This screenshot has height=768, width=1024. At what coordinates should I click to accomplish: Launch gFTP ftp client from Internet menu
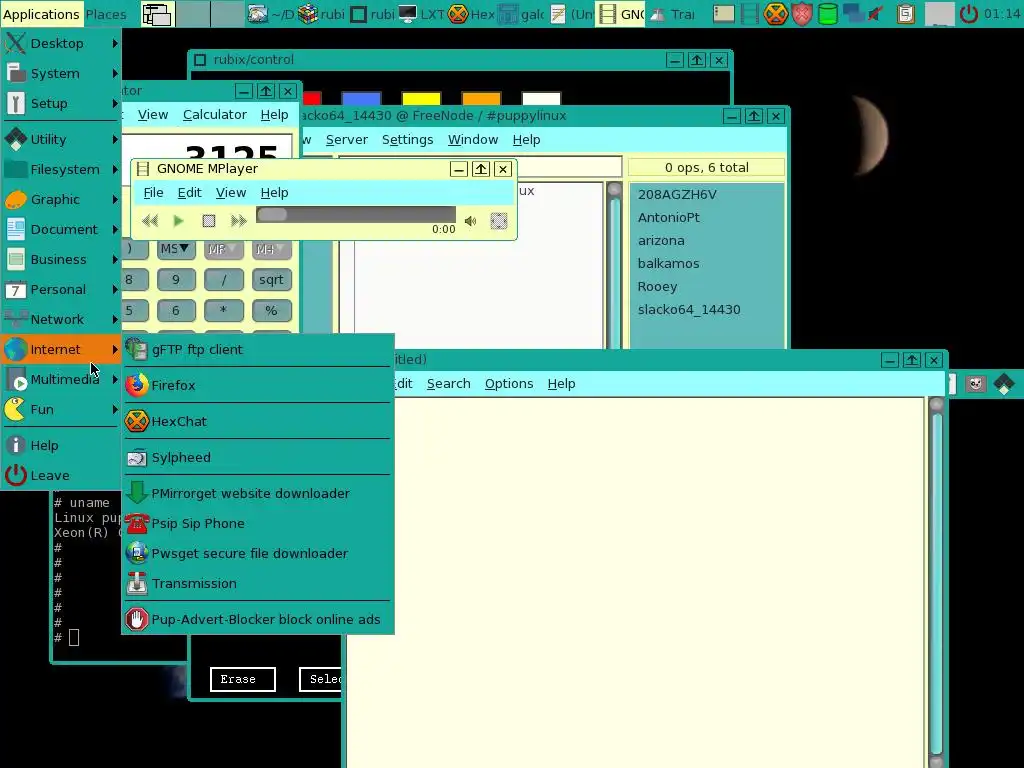click(x=258, y=349)
